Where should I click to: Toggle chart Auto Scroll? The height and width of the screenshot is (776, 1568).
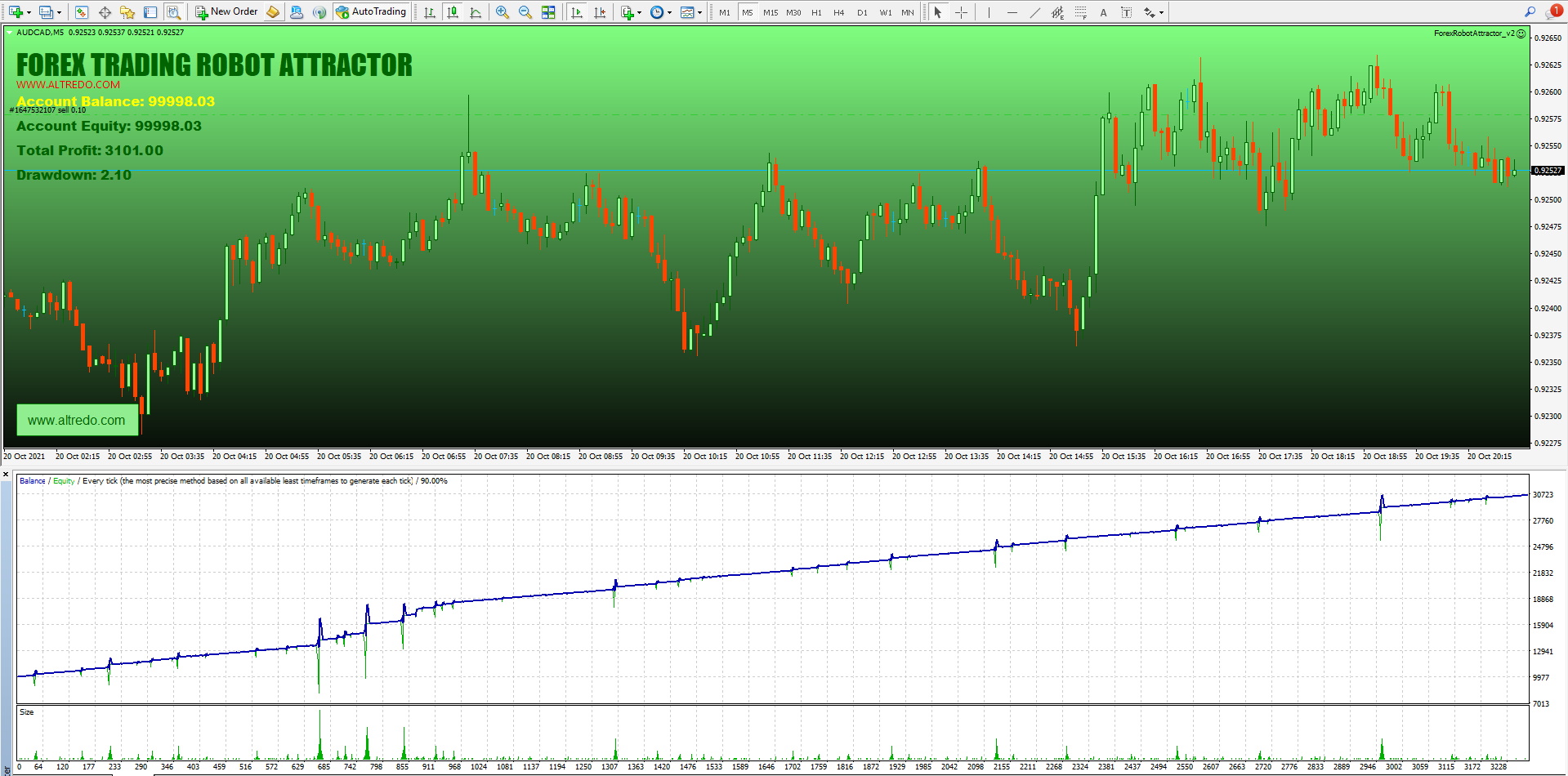click(577, 12)
